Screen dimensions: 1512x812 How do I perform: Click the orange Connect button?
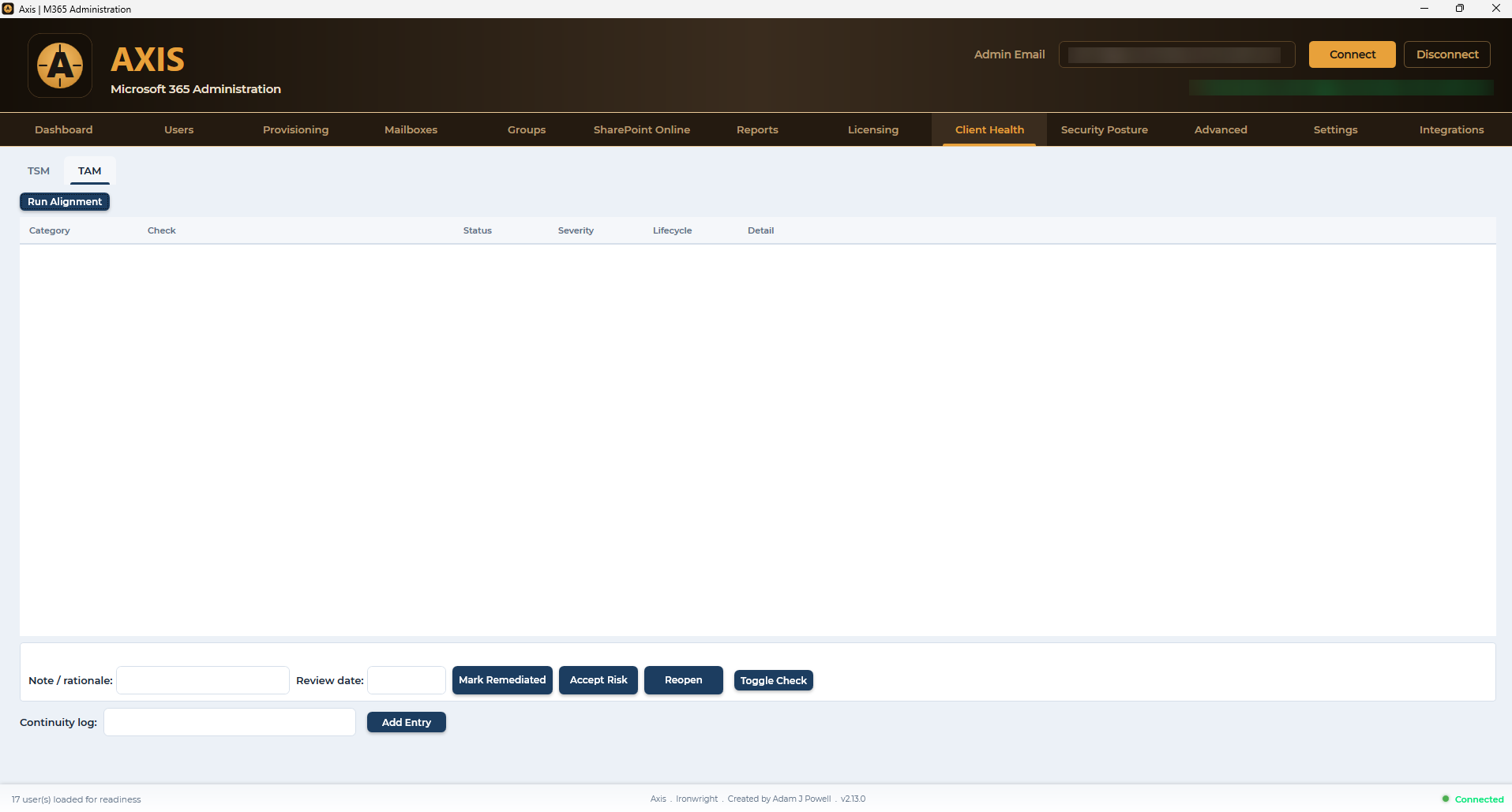(x=1353, y=54)
